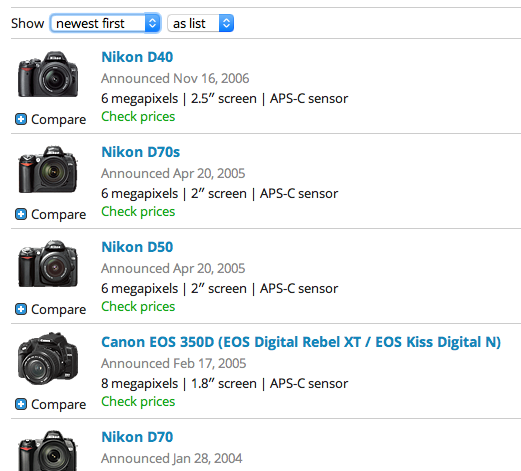Open the Nikon D50 title link
This screenshot has width=521, height=471.
click(137, 247)
